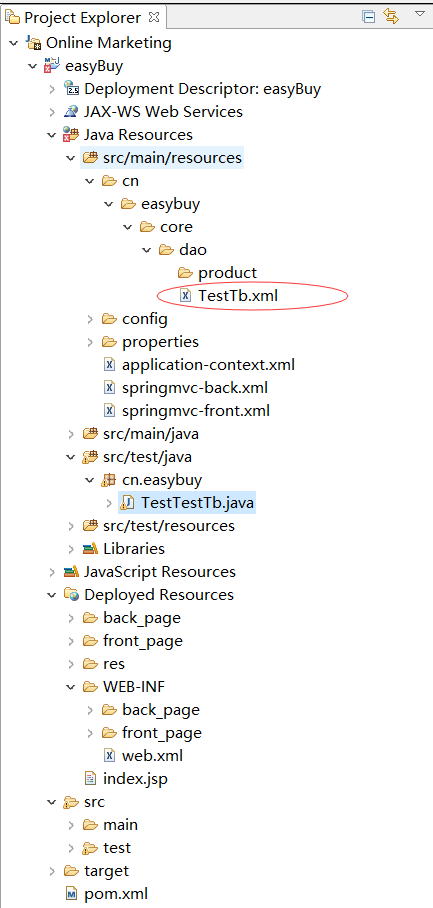Click the pom.xml Maven file icon

[x=72, y=894]
